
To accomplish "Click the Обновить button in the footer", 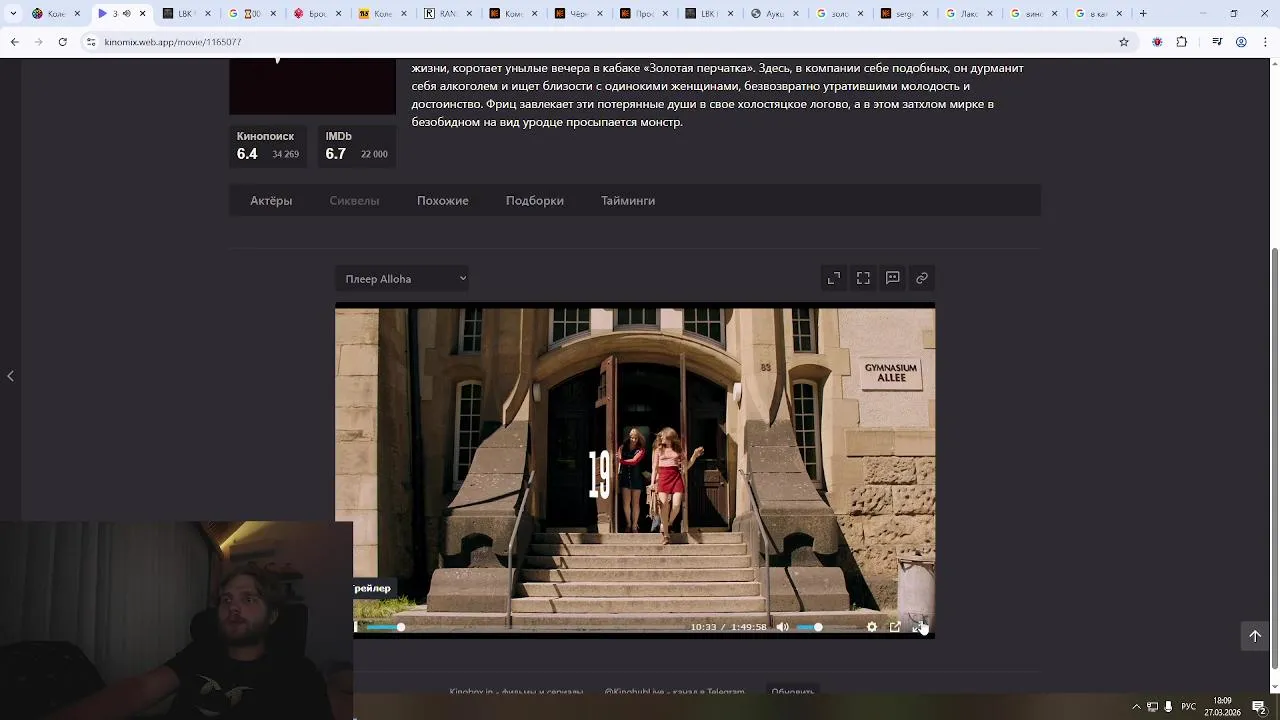I will pos(793,691).
